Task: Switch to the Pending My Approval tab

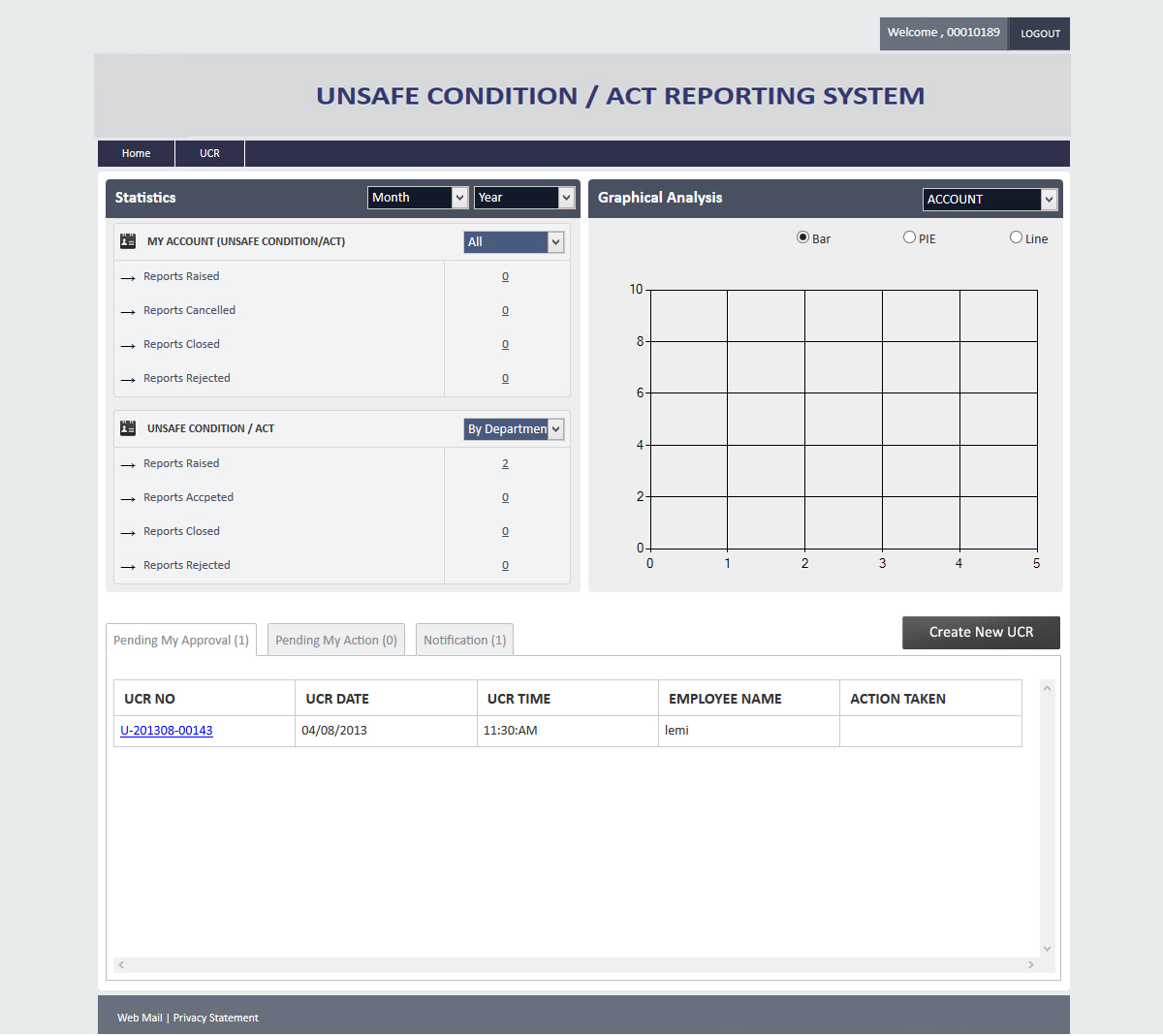Action: coord(181,640)
